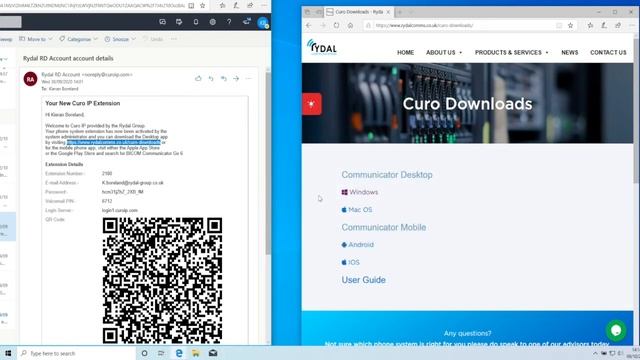Download Communicator Desktop for Mac OS
This screenshot has width=640, height=360.
(x=357, y=210)
